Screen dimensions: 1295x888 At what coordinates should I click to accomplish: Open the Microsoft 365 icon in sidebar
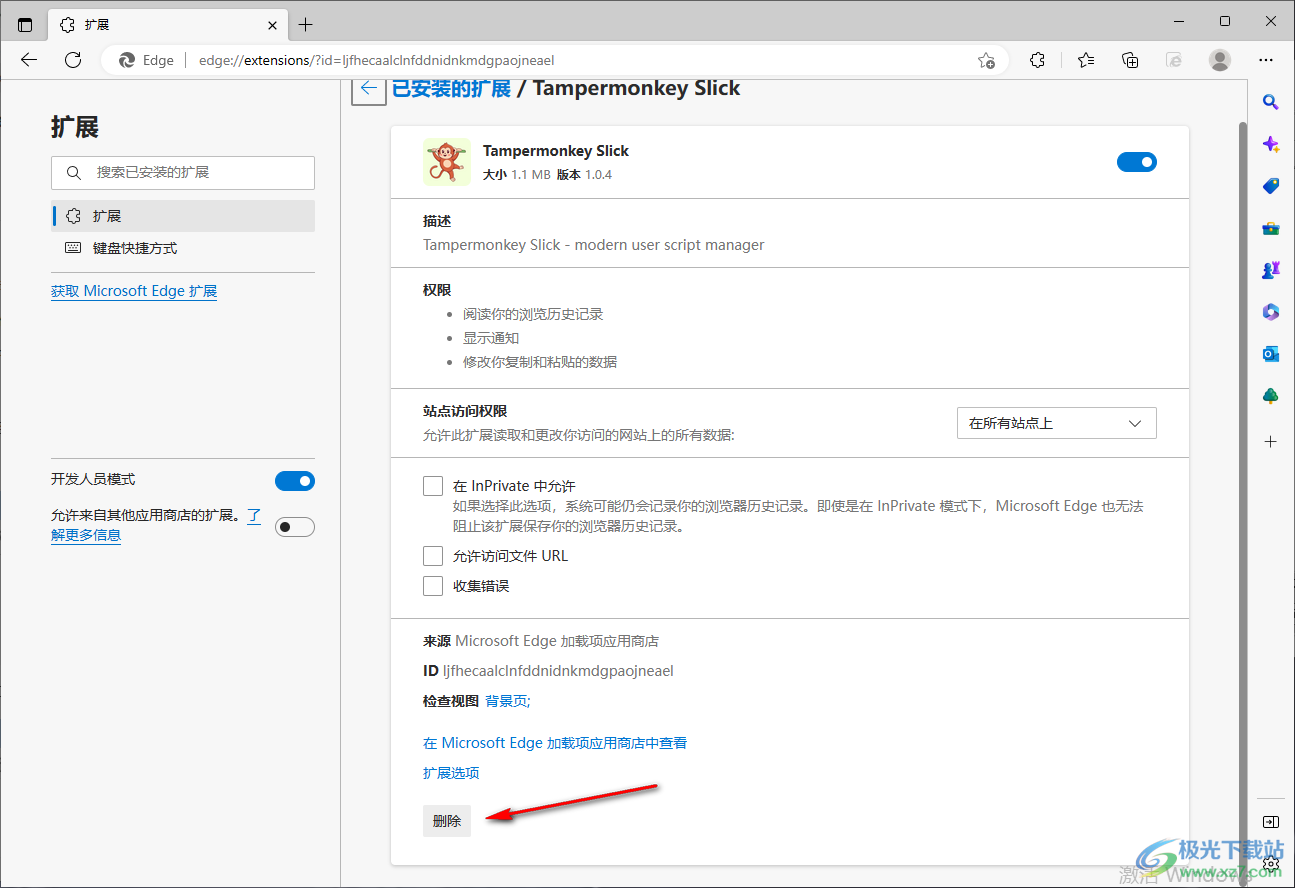1271,312
